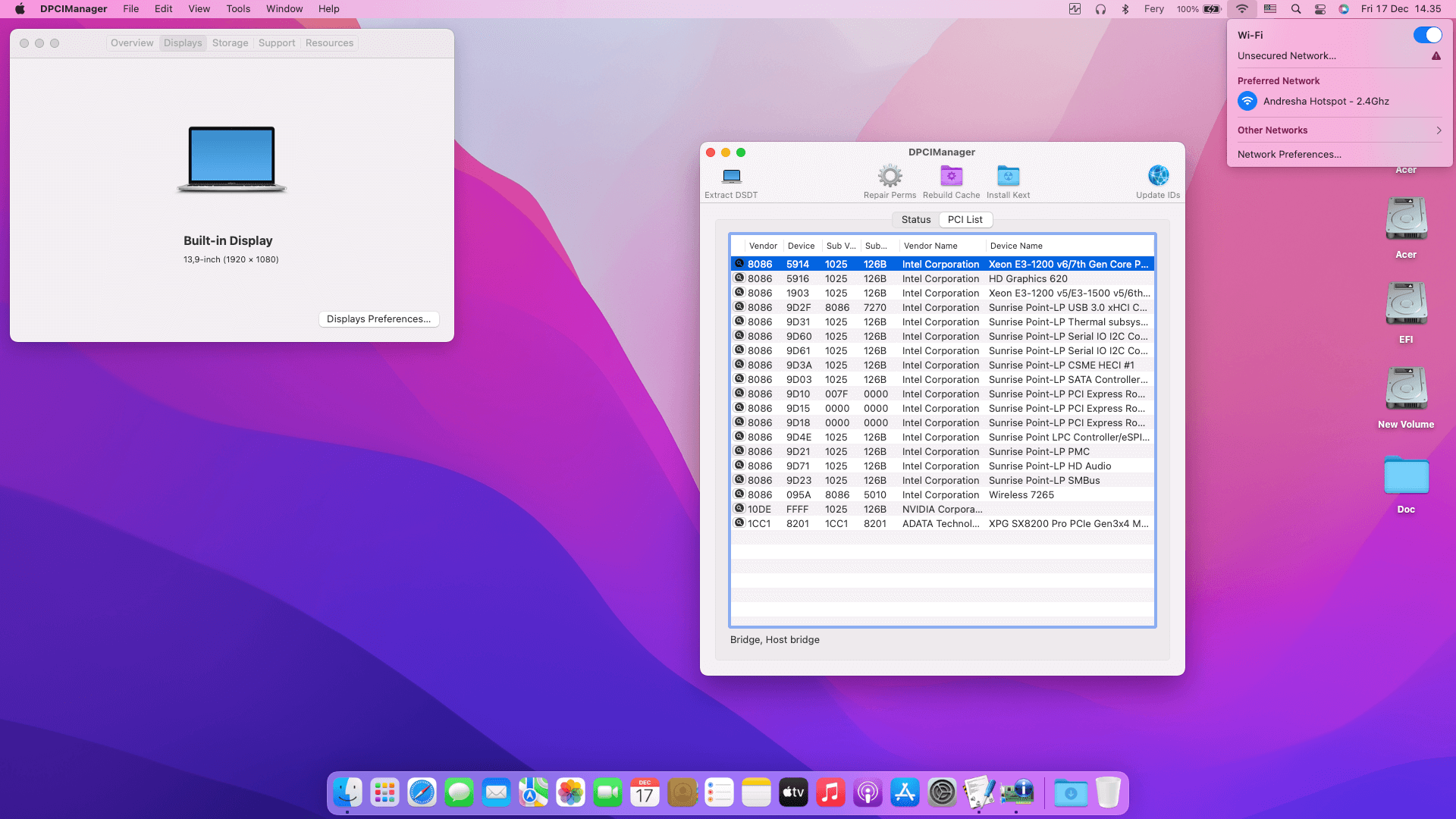Select the Sunrise Point-LP PMC row
Viewport: 1456px width, 819px height.
[943, 452]
